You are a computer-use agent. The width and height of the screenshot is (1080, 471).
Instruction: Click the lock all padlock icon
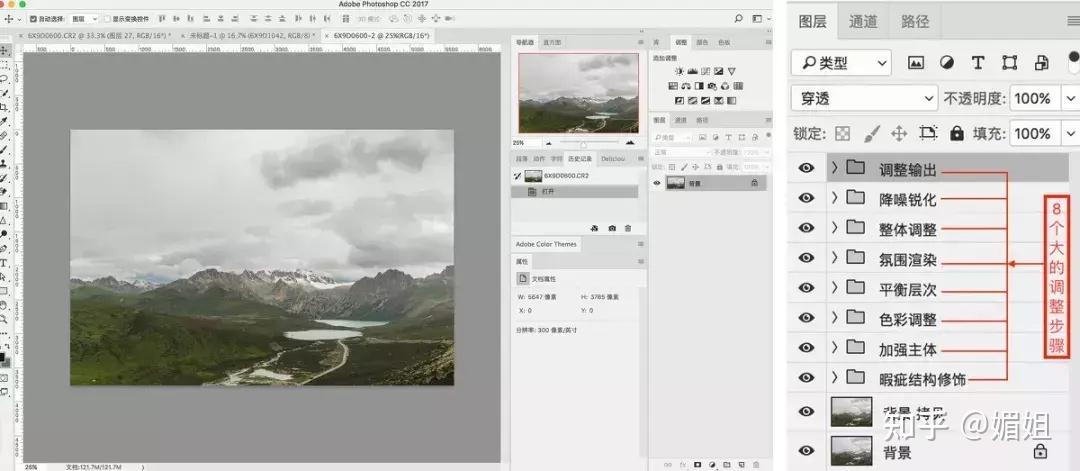pos(957,133)
